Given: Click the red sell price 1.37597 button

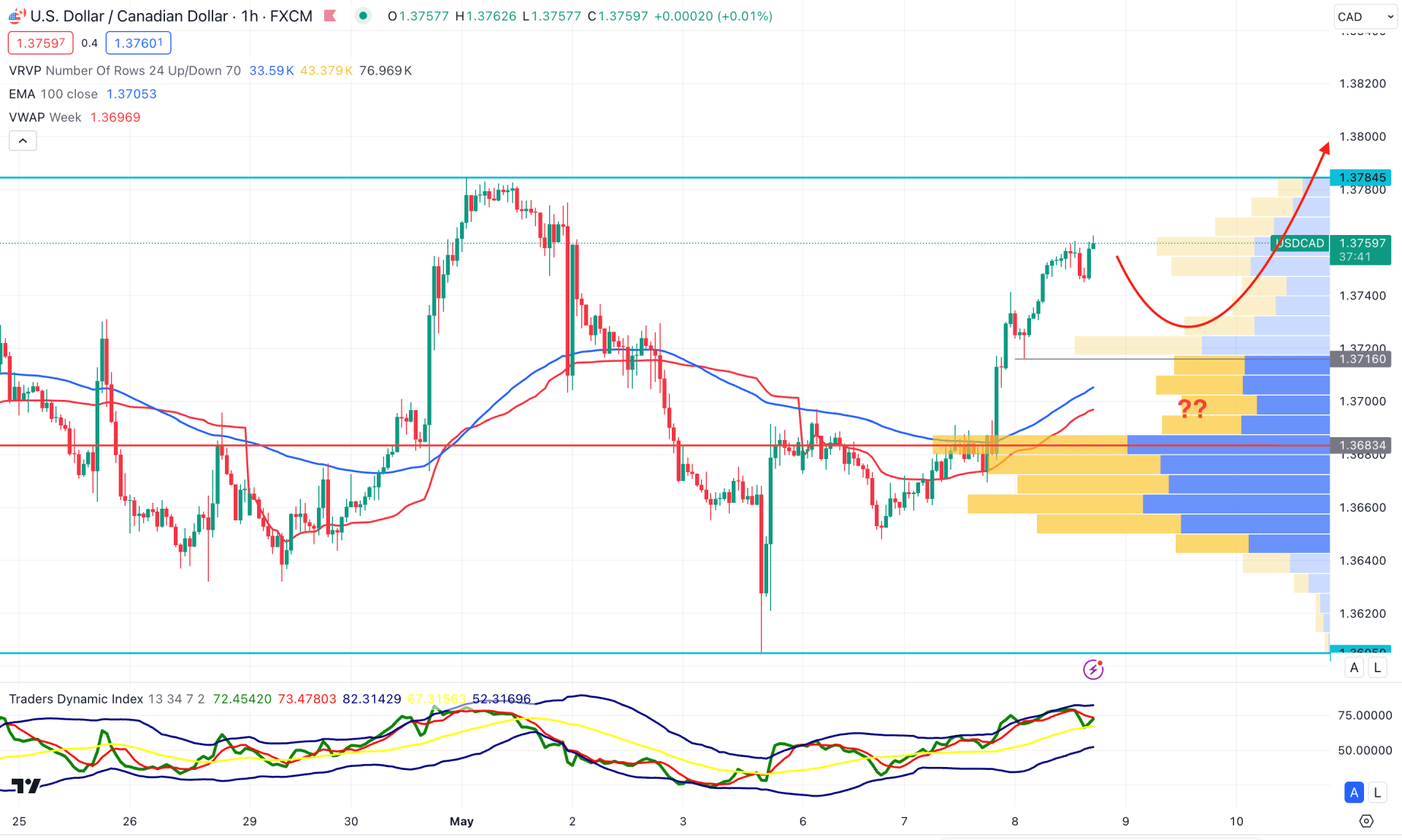Looking at the screenshot, I should click(x=41, y=43).
